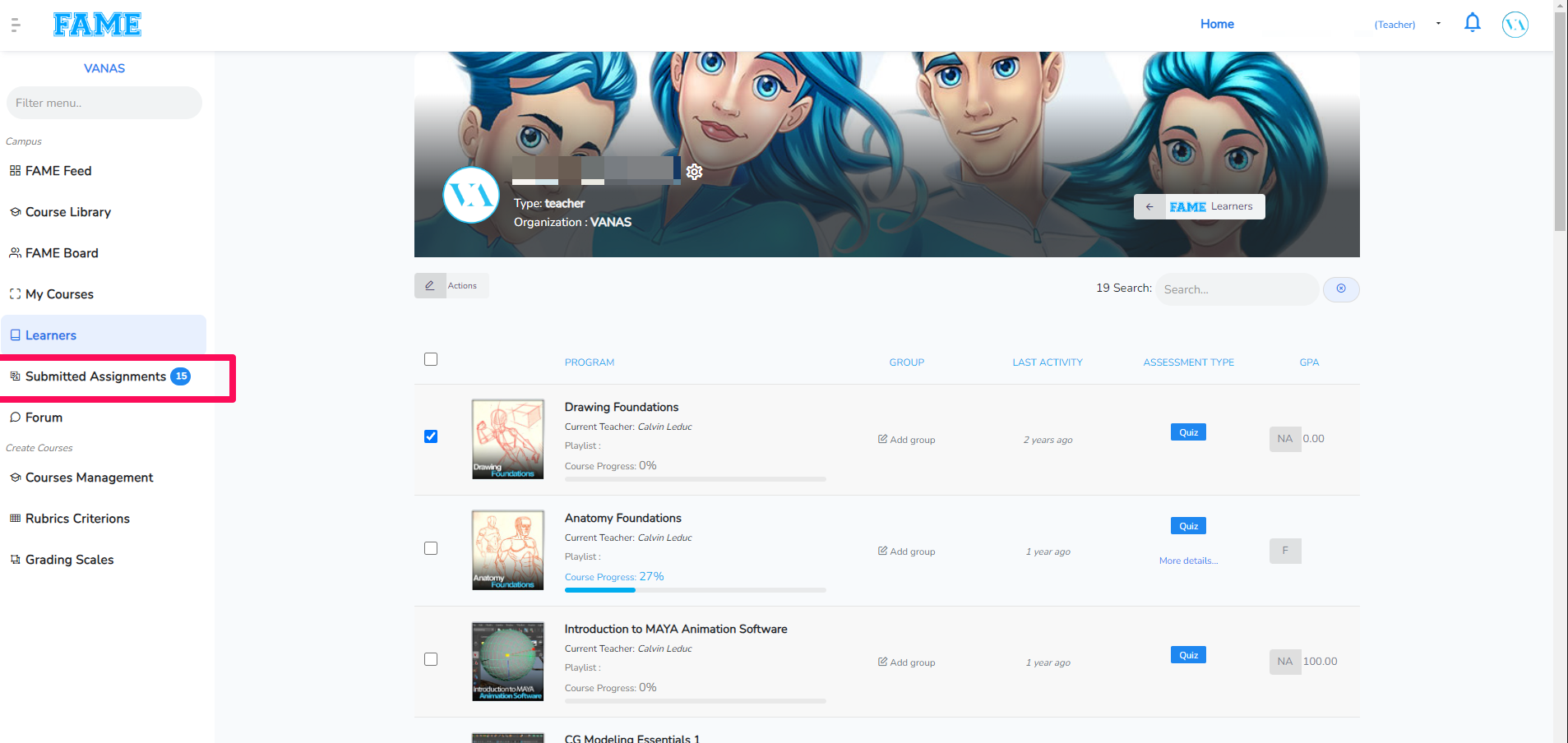The height and width of the screenshot is (743, 1568).
Task: Open Drawing Foundations course thumbnail
Action: [508, 439]
